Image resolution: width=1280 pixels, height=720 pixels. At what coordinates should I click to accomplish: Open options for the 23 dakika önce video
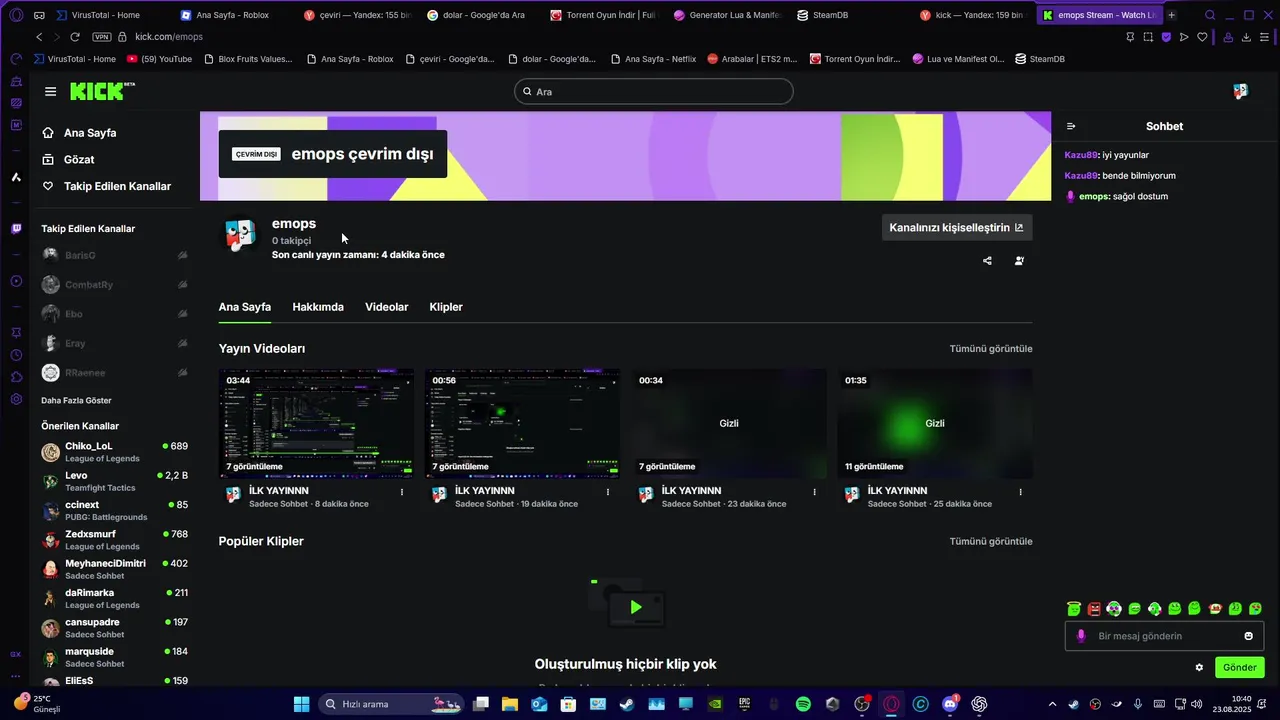pyautogui.click(x=814, y=492)
